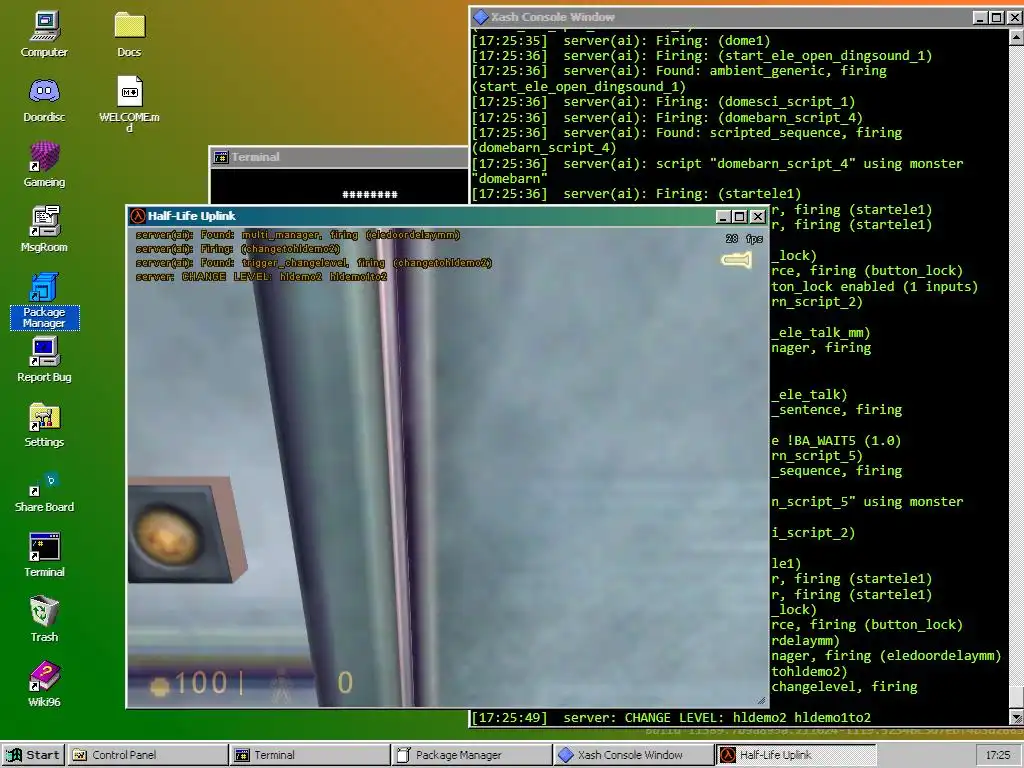Click the Half-Life Uplink title bar
This screenshot has height=768, width=1024.
pyautogui.click(x=447, y=216)
